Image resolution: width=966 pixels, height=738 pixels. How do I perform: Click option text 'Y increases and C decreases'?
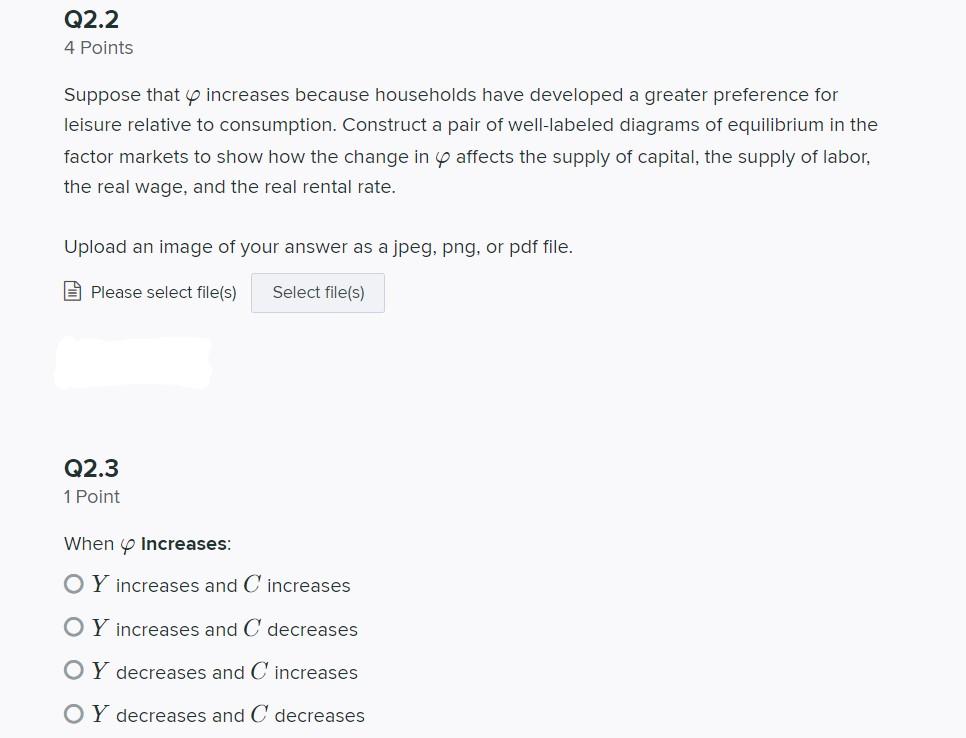[224, 628]
